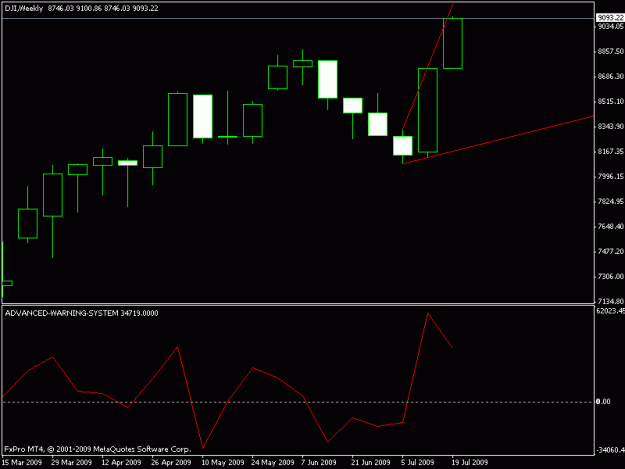Click the 62023.45 indicator scale value

point(610,310)
